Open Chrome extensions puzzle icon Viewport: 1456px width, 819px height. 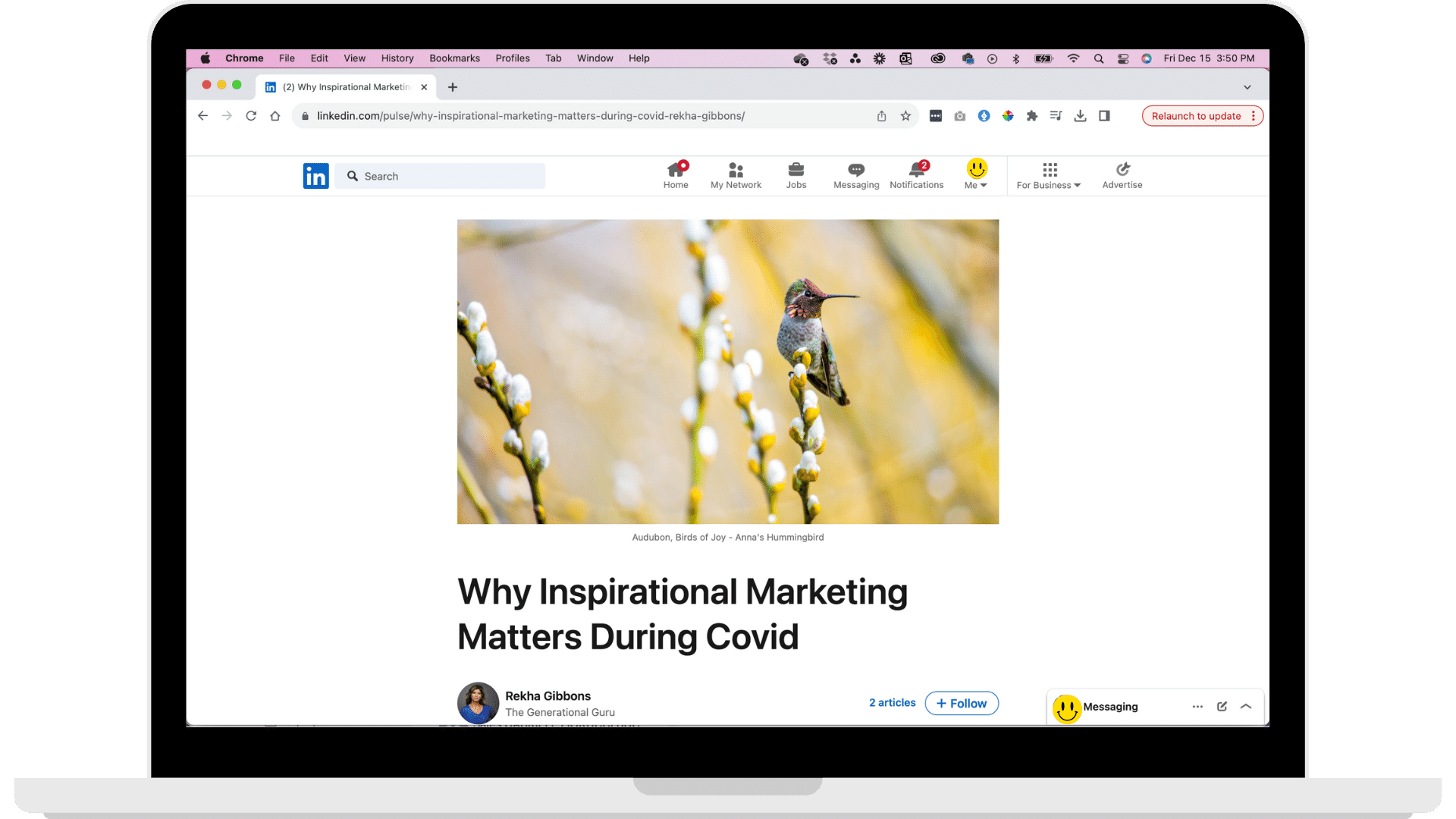point(1031,116)
